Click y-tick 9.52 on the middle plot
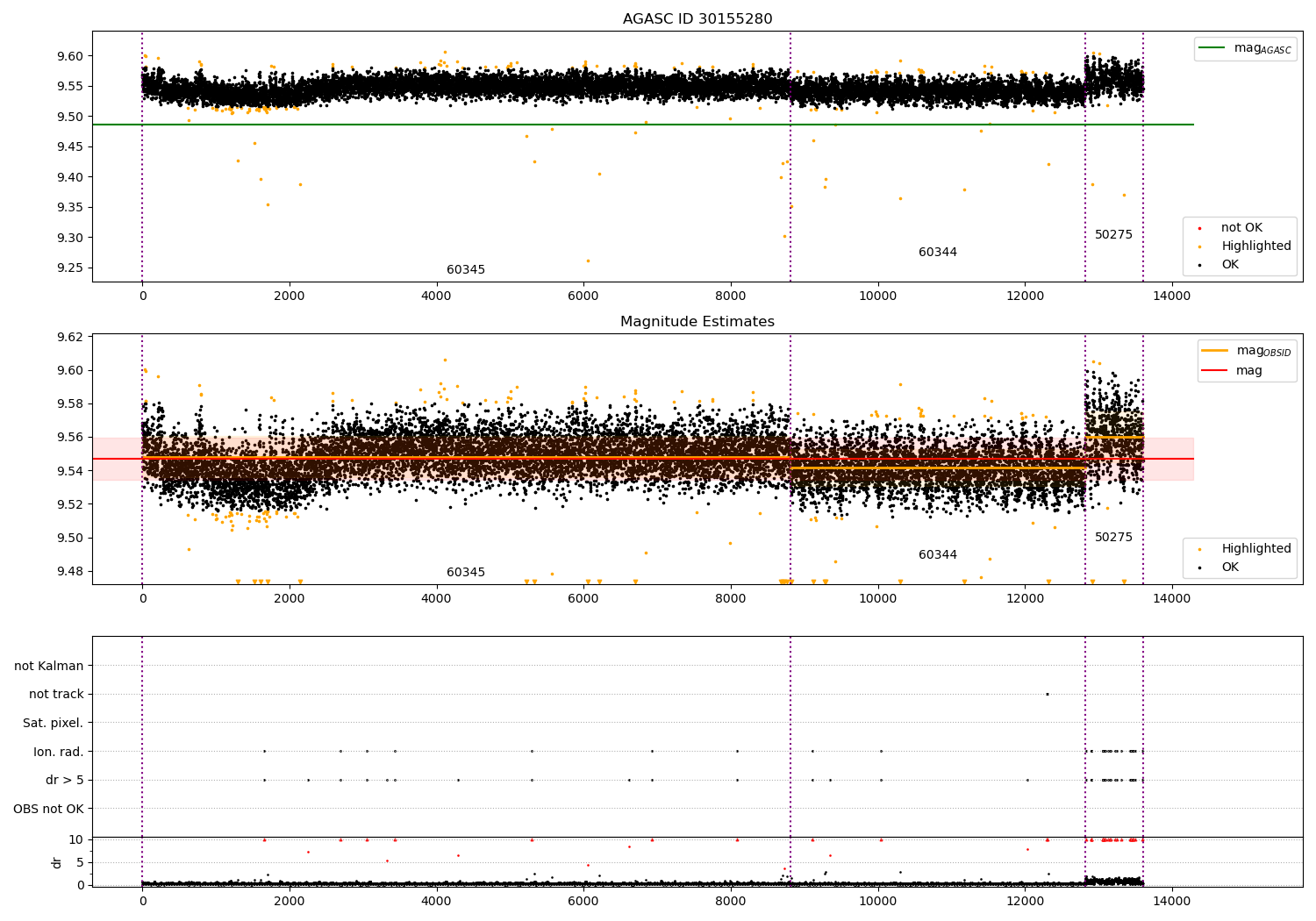The width and height of the screenshot is (1316, 921). pos(68,504)
